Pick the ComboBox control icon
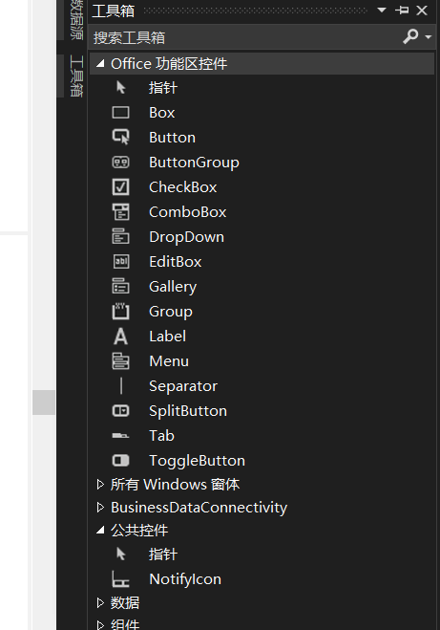This screenshot has height=630, width=440. pyautogui.click(x=121, y=212)
